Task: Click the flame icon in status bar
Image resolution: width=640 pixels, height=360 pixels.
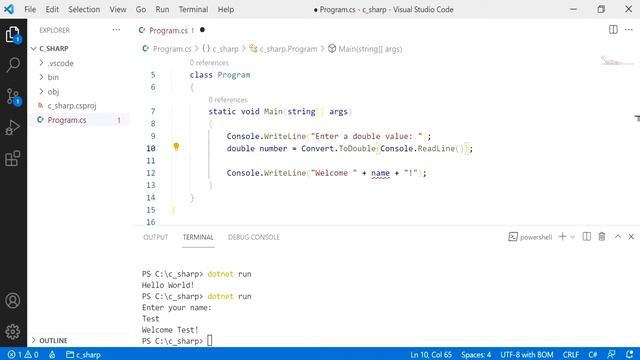Action: pyautogui.click(x=52, y=354)
